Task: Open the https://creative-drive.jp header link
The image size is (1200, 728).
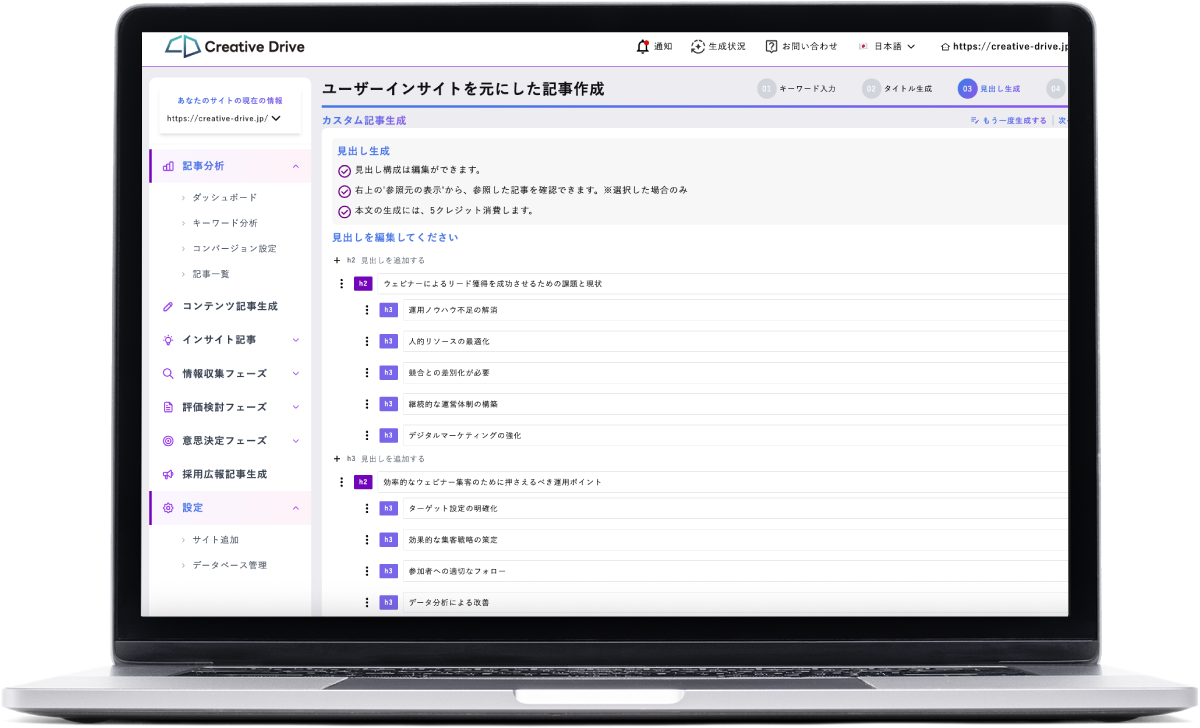Action: pyautogui.click(x=1004, y=46)
